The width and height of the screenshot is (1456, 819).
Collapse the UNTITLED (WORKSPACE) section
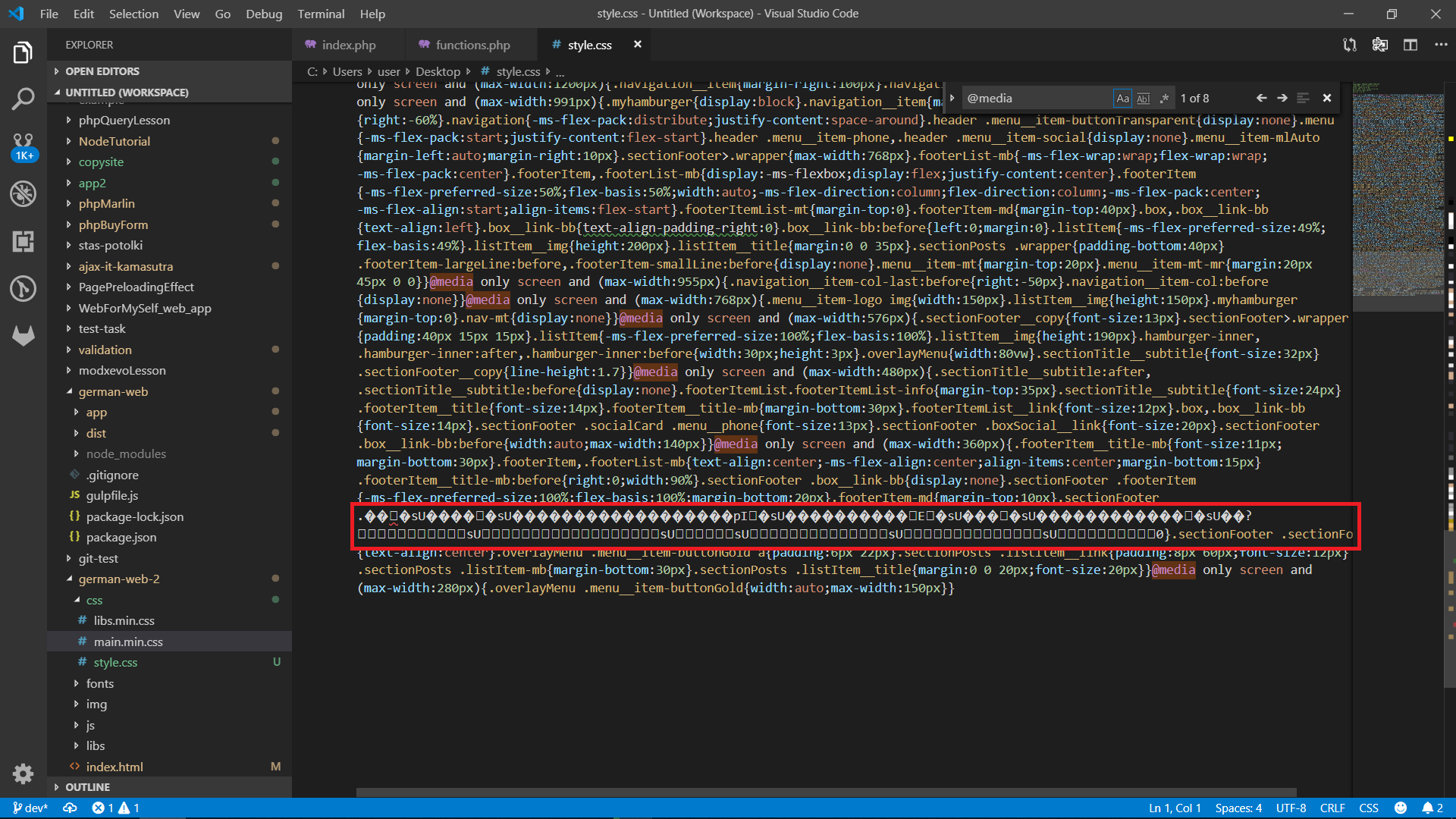[170, 93]
